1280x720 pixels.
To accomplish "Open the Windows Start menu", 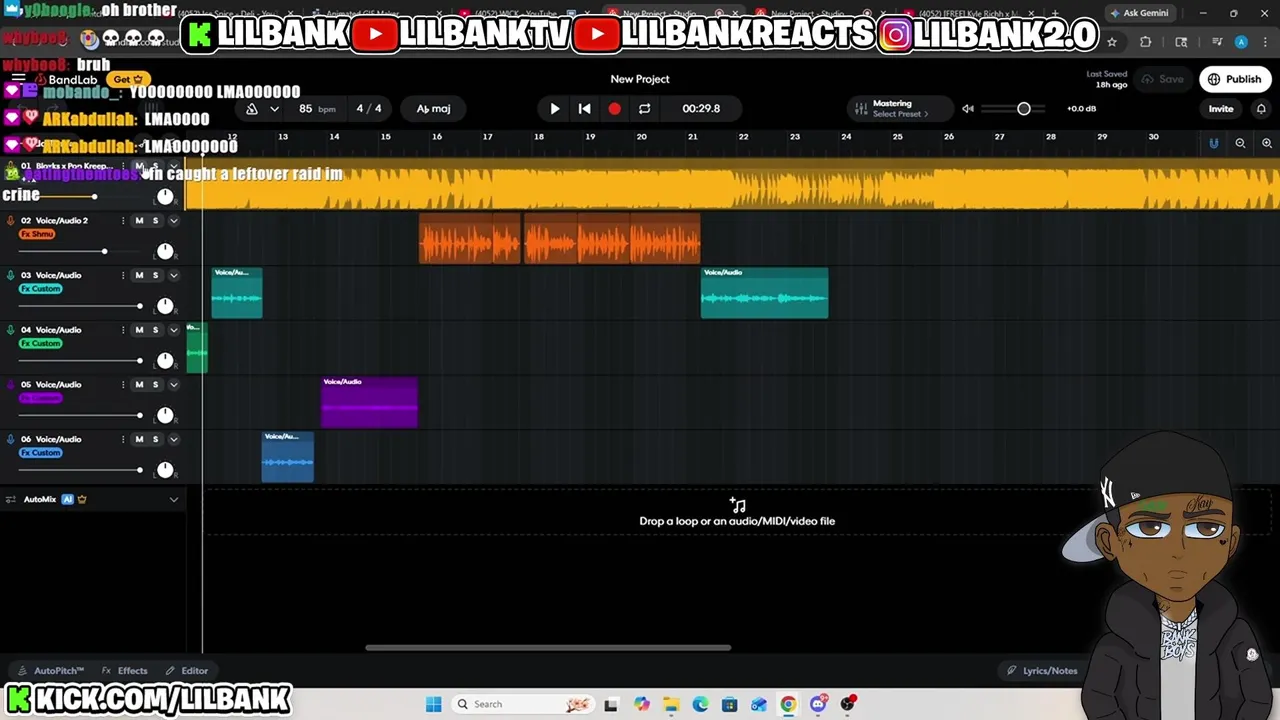I will point(433,704).
